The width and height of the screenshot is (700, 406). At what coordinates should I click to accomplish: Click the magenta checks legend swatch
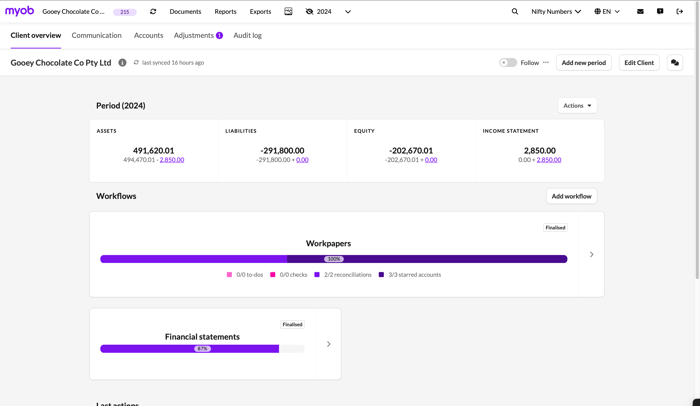point(273,275)
